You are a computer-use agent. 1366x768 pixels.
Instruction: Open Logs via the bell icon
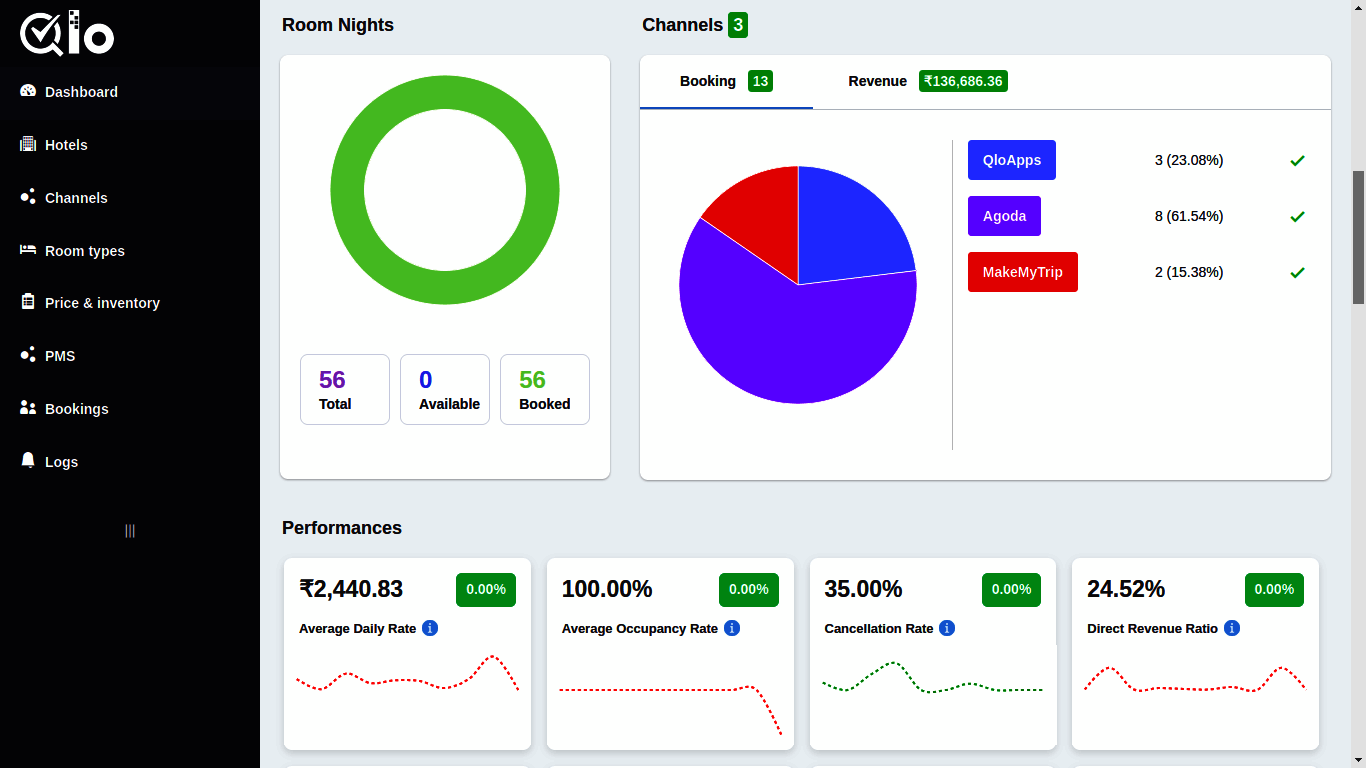pyautogui.click(x=28, y=461)
